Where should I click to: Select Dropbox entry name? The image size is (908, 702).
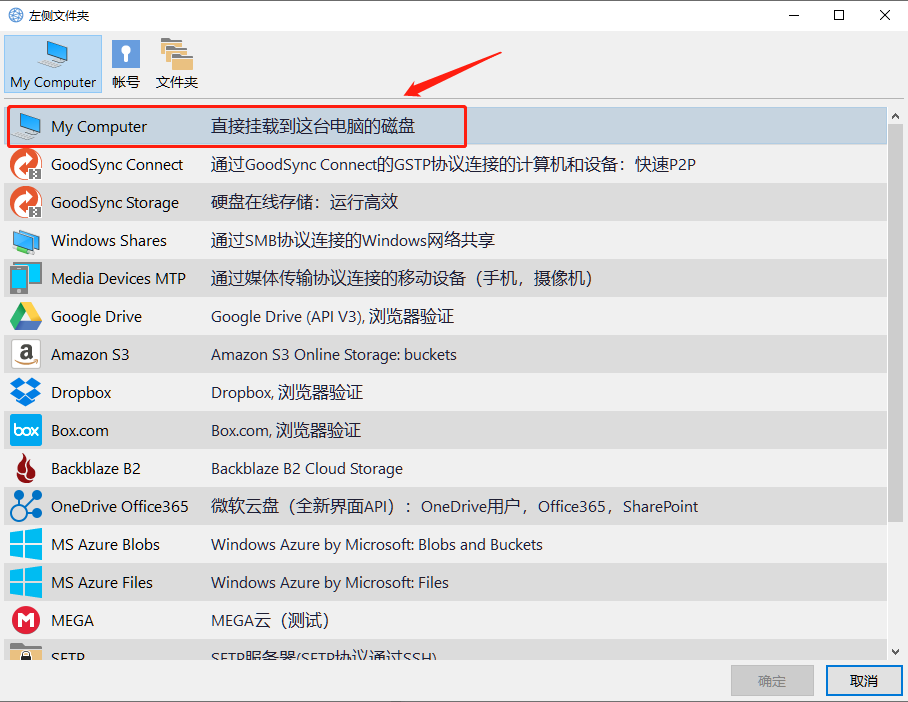click(x=81, y=393)
